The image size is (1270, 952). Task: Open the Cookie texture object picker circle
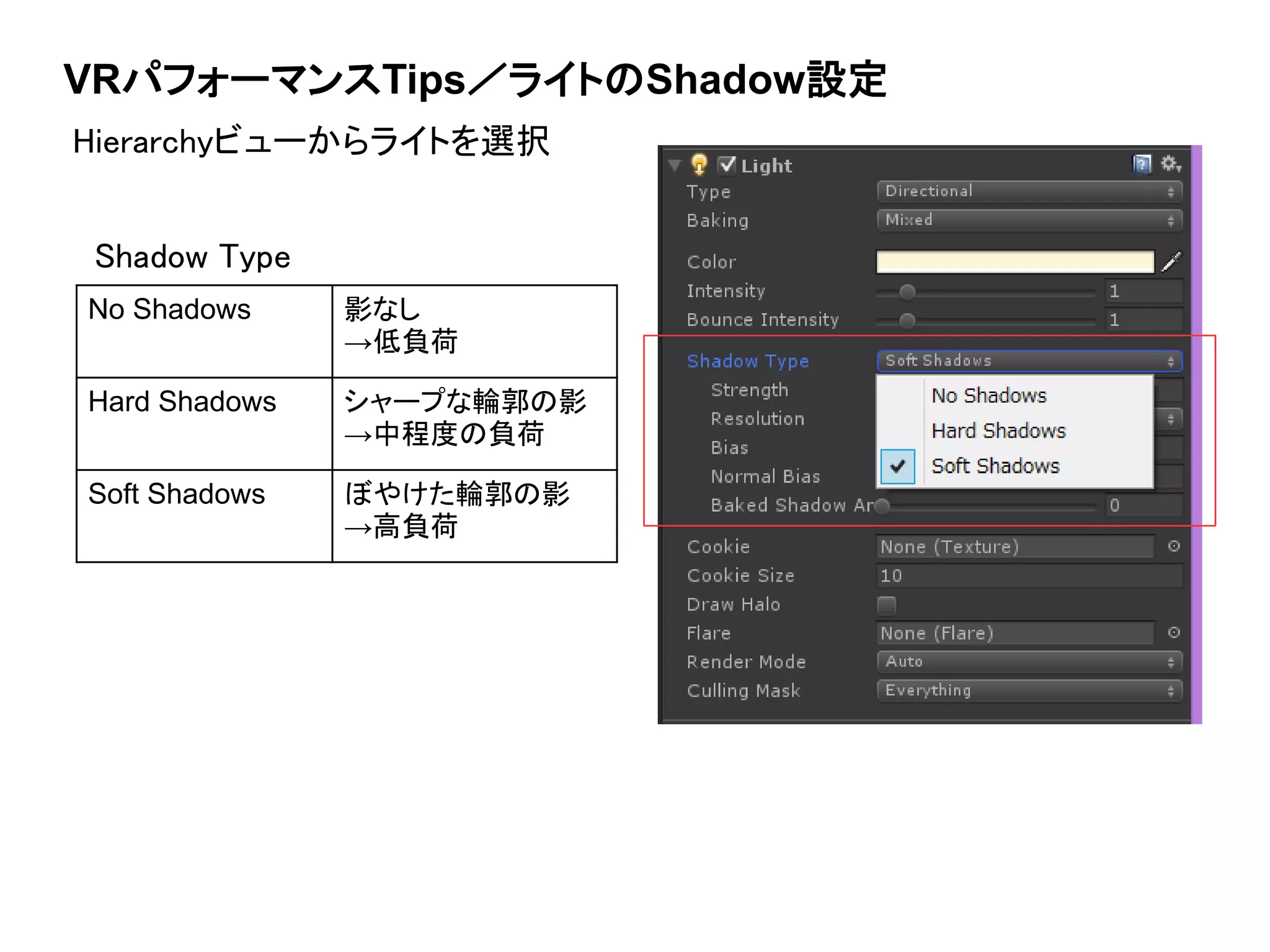(x=1174, y=546)
